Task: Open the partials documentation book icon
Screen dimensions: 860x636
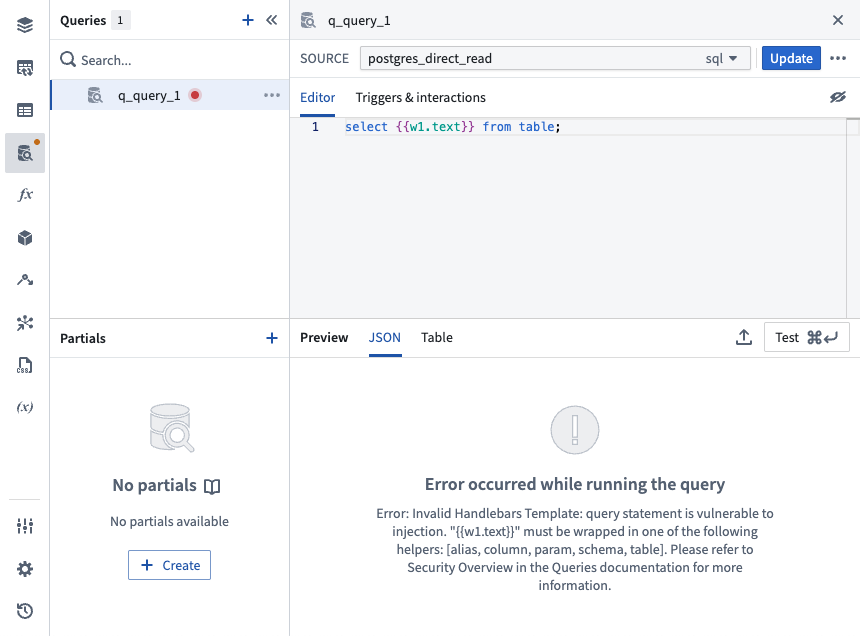Action: tap(212, 486)
